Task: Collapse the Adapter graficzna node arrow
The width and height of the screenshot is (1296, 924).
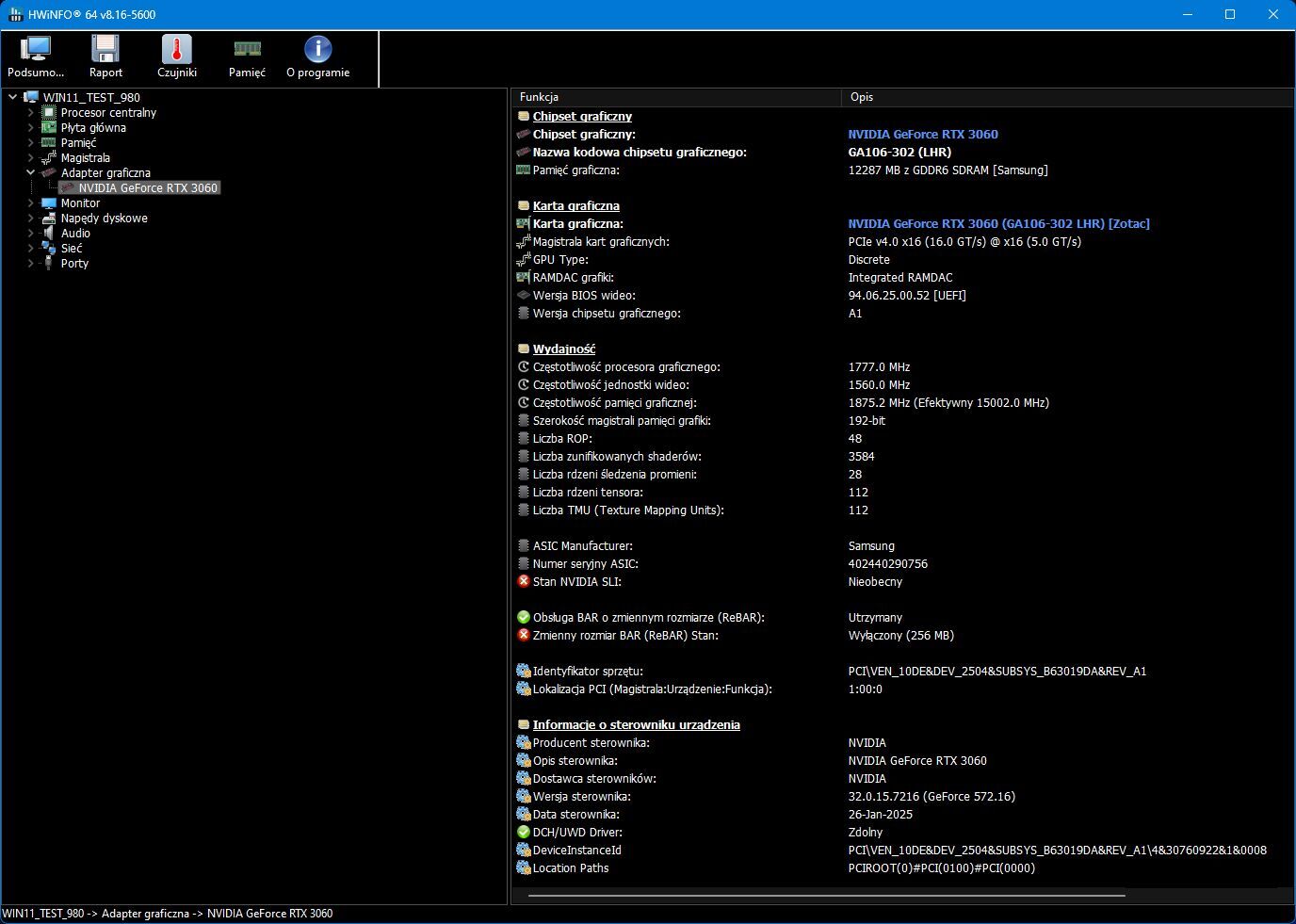Action: point(30,172)
